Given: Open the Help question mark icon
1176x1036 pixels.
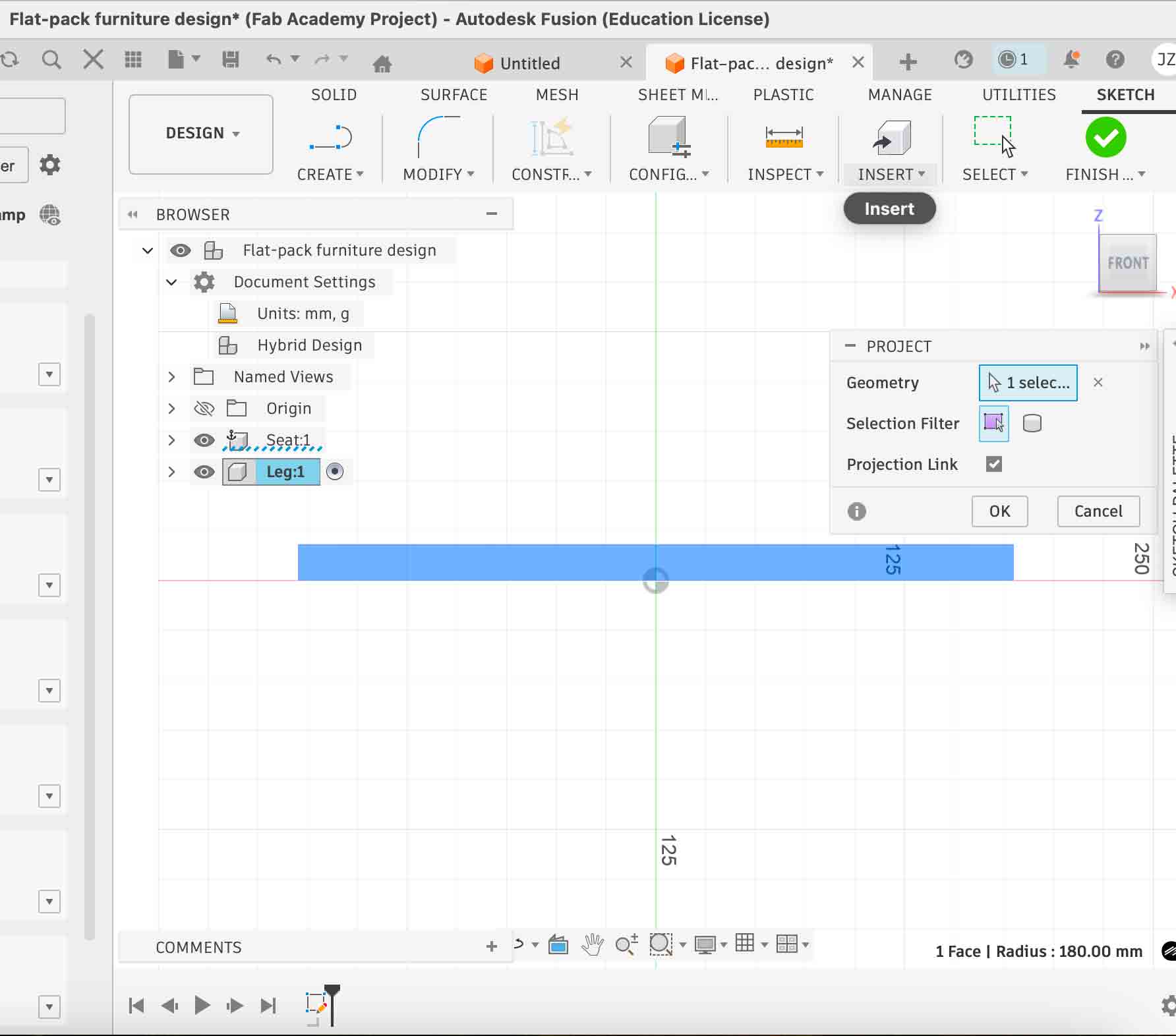Looking at the screenshot, I should [x=1115, y=60].
